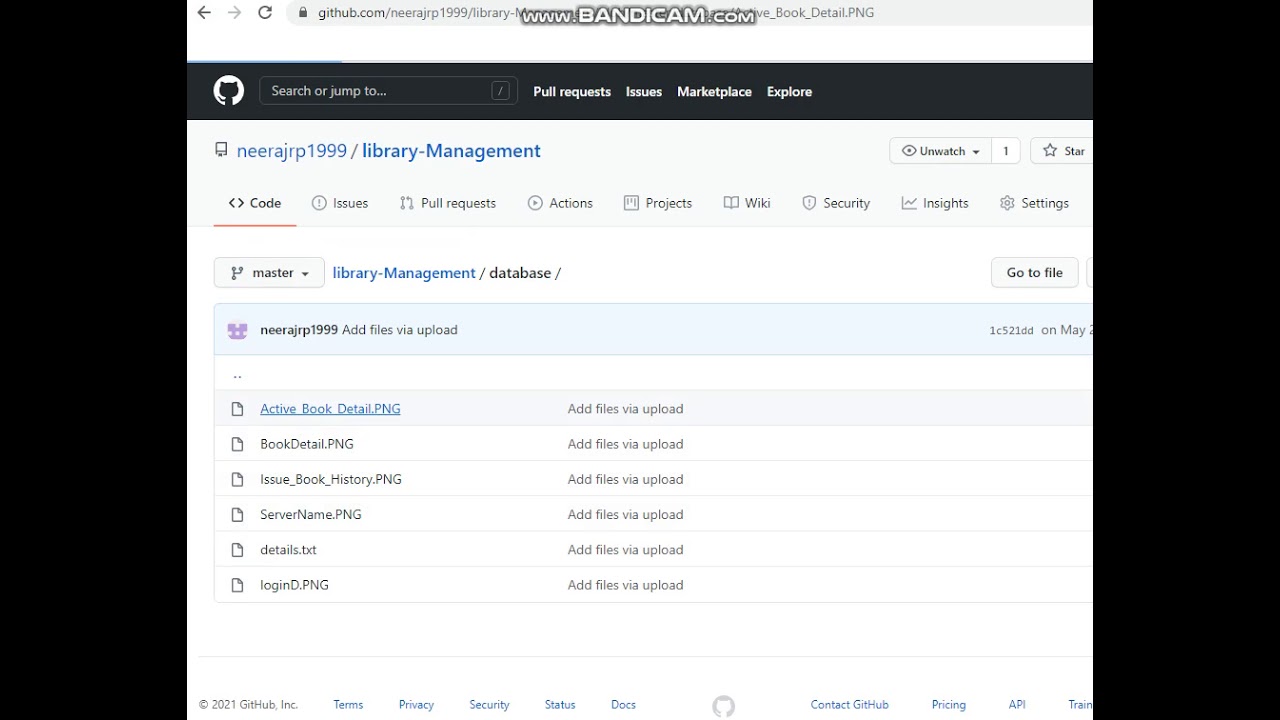Click commit message beside BookDetail.PNG
1280x720 pixels.
(626, 444)
